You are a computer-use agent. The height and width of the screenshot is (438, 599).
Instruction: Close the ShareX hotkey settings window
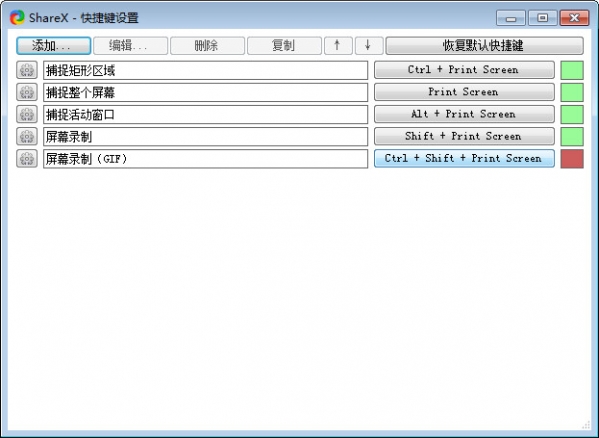(574, 18)
